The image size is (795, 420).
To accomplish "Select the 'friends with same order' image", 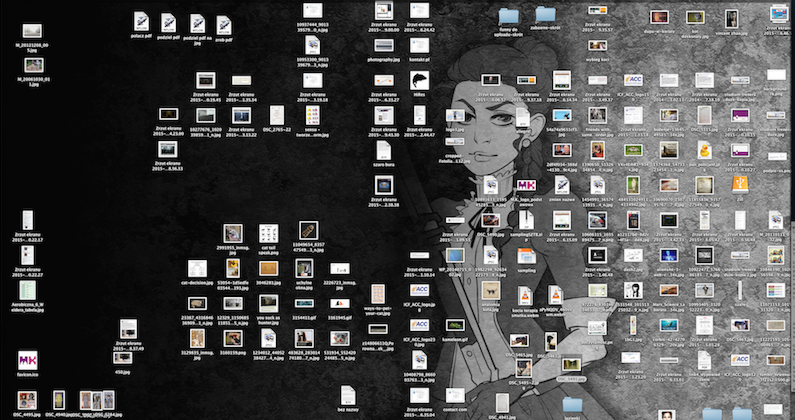I will [x=597, y=115].
